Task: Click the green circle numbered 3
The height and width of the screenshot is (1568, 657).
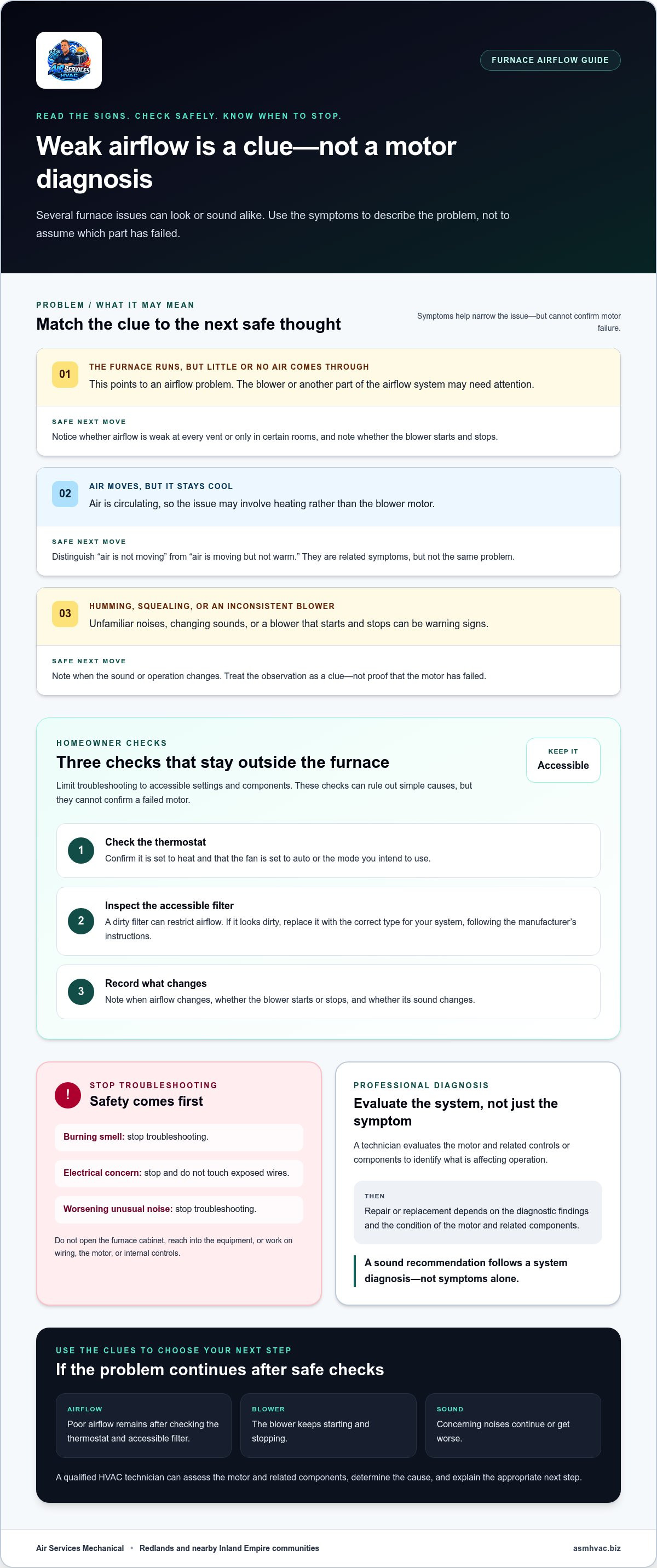Action: (x=81, y=991)
